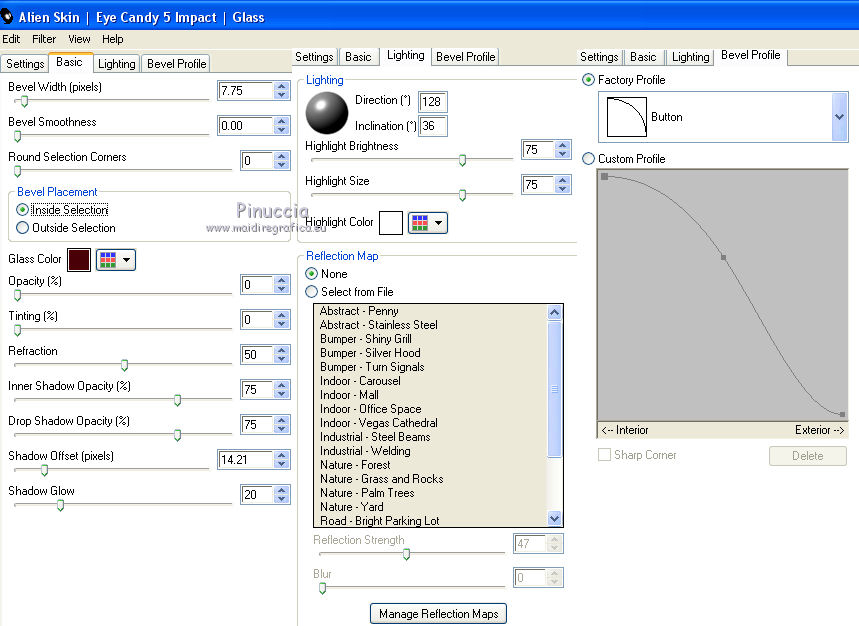
Task: Increase Inner Shadow Opacity spinner up
Action: click(x=282, y=385)
